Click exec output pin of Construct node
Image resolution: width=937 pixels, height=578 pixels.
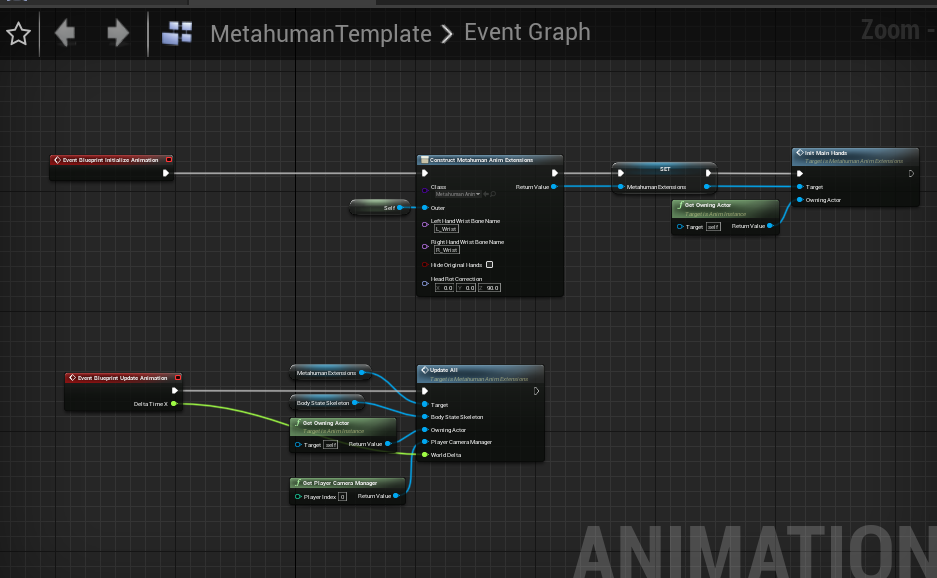tap(555, 173)
